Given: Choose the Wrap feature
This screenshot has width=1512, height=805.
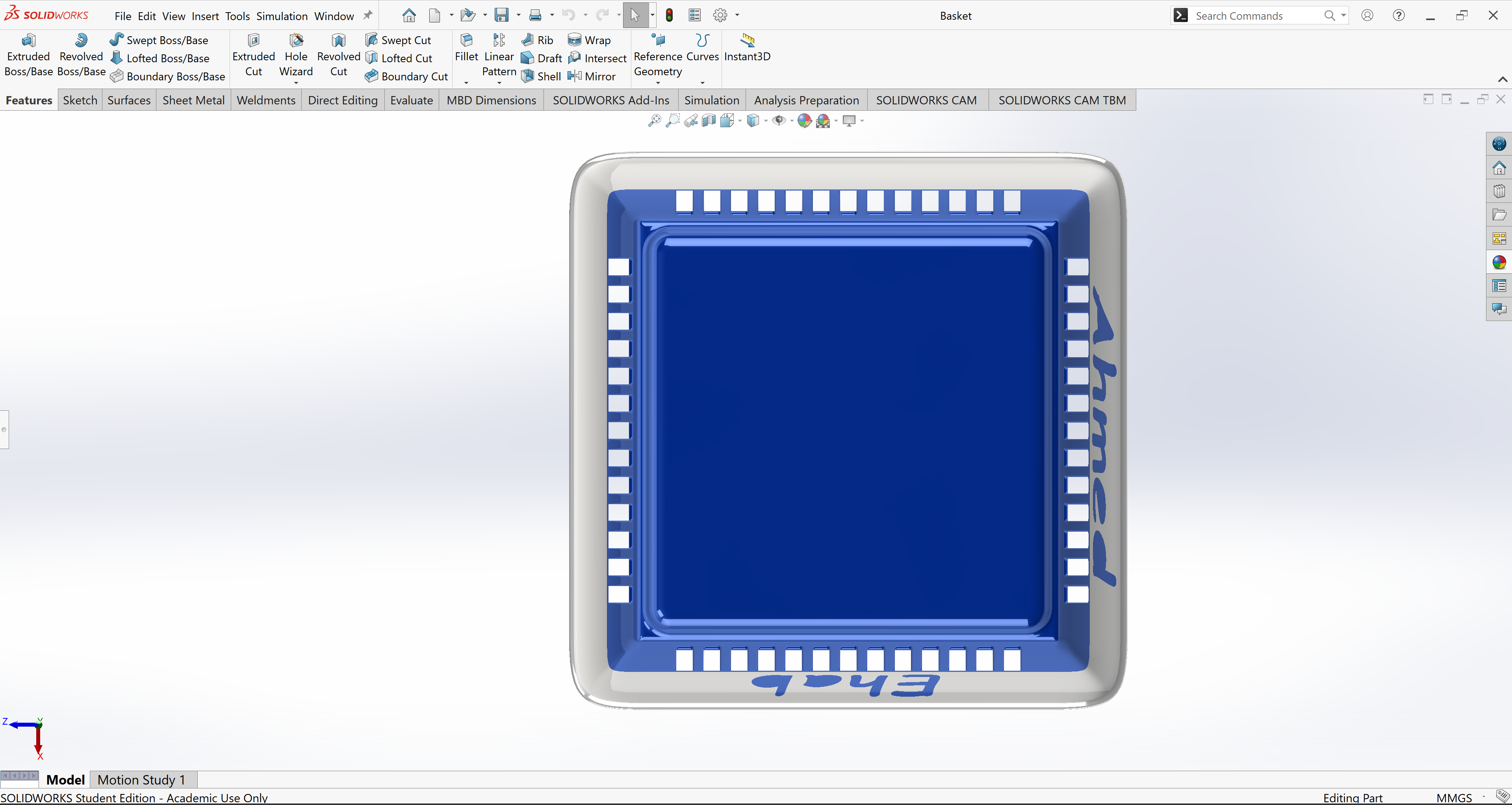Looking at the screenshot, I should coord(589,40).
